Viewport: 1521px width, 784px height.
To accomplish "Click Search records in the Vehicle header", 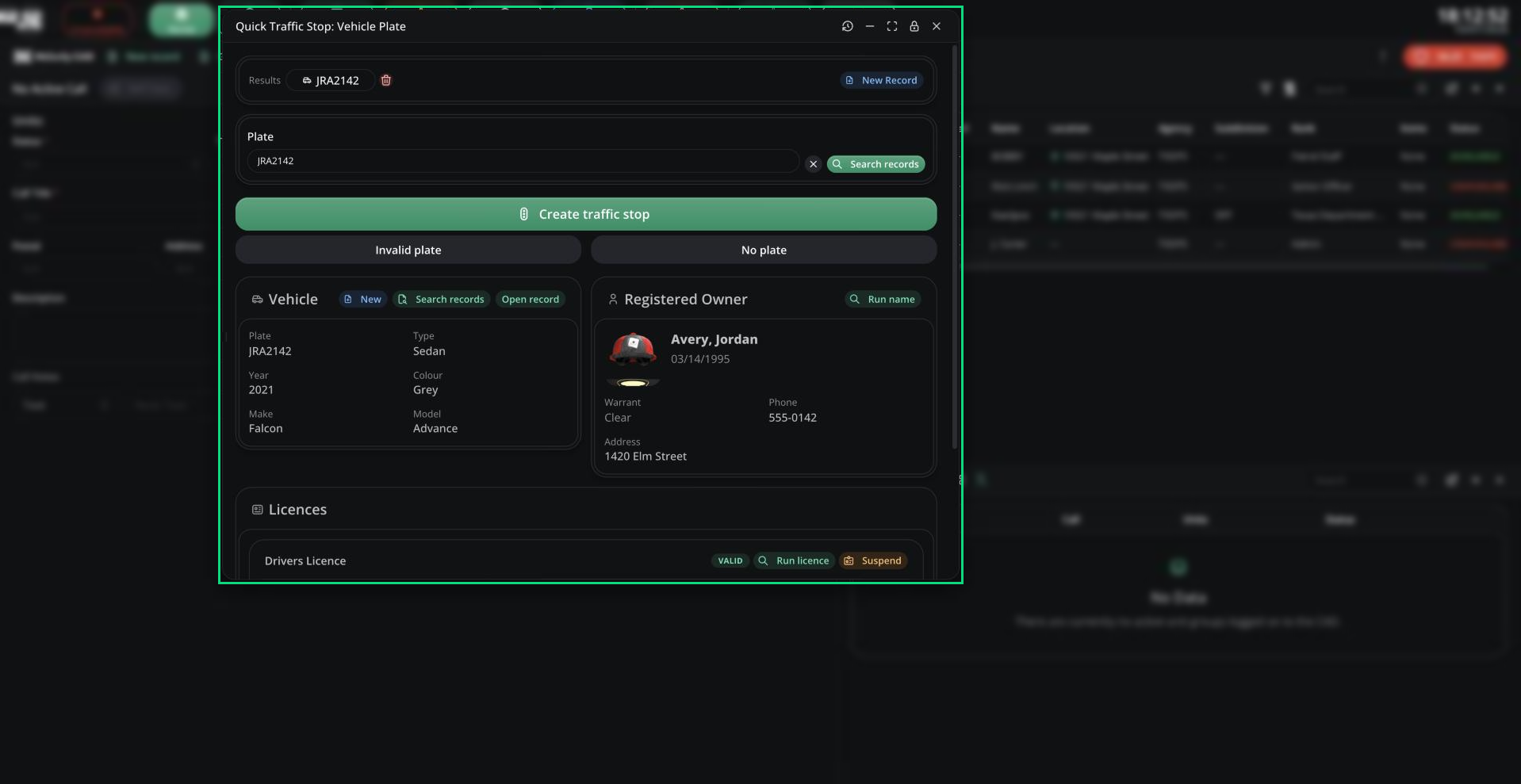I will [x=441, y=299].
